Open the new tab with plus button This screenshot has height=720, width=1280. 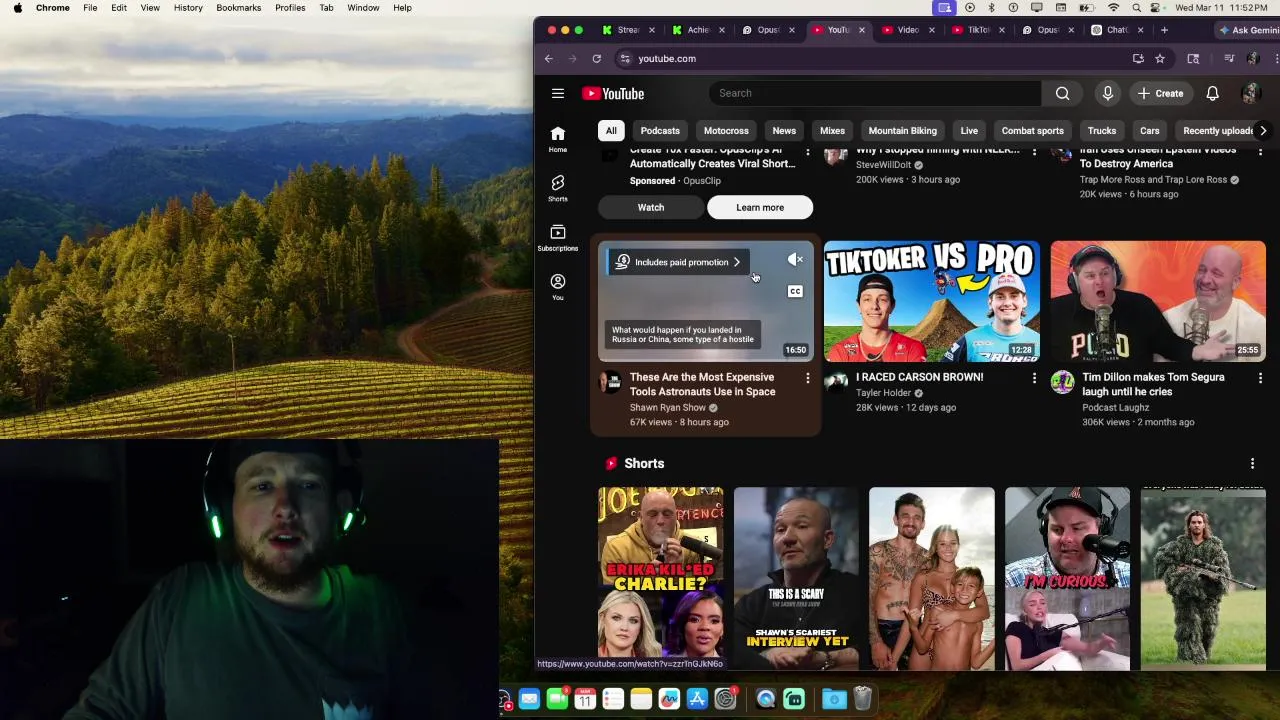coord(1164,30)
